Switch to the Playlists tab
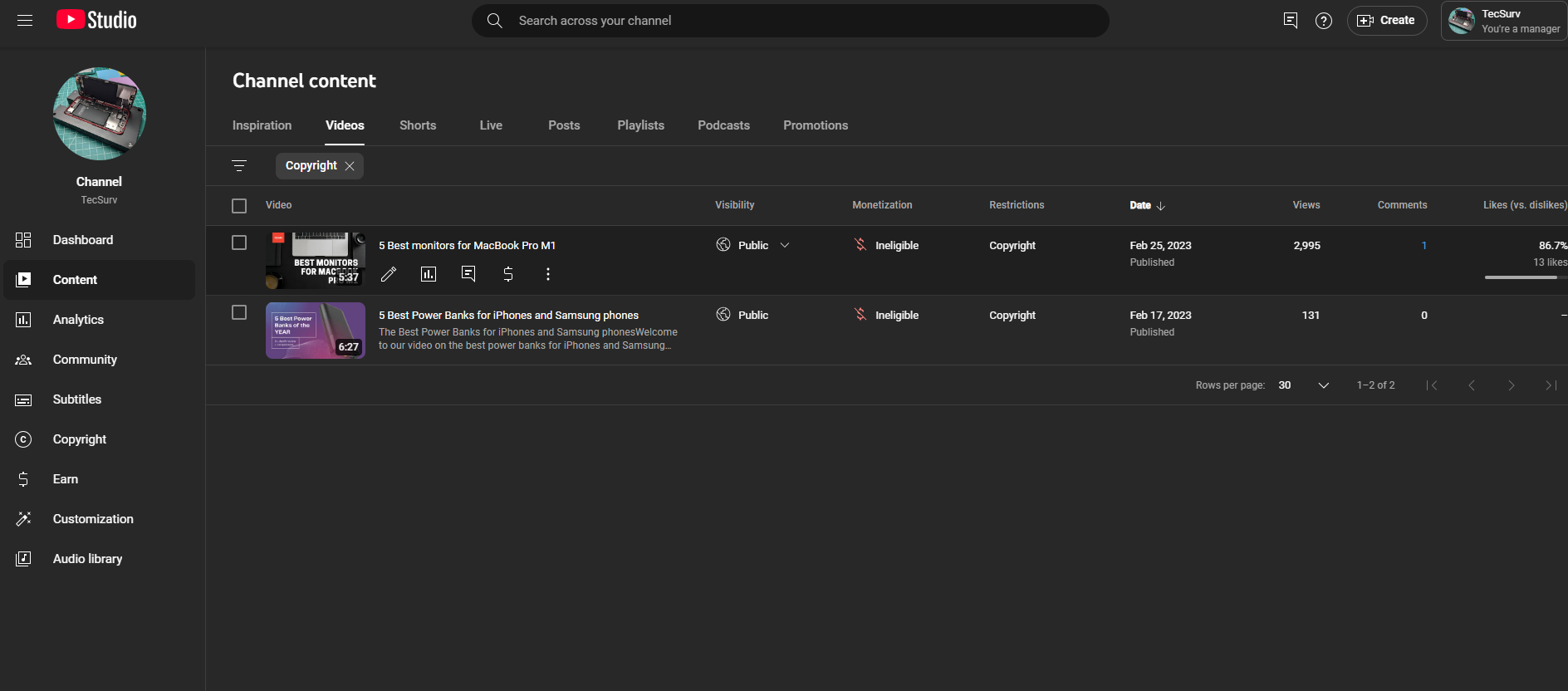The height and width of the screenshot is (691, 1568). 640,125
